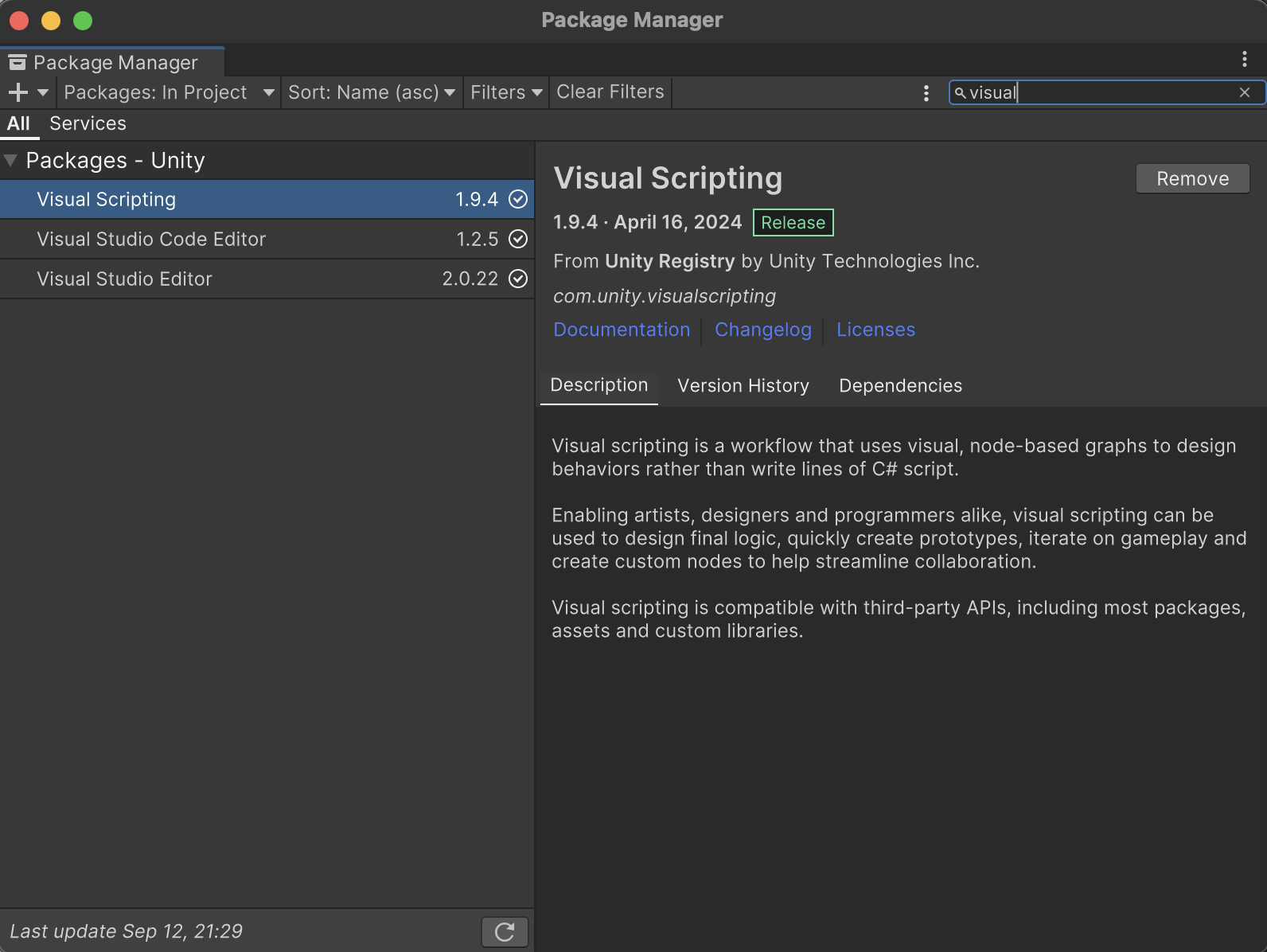The image size is (1267, 952).
Task: Click installed checkmark for Visual Studio Code Editor
Action: [518, 239]
